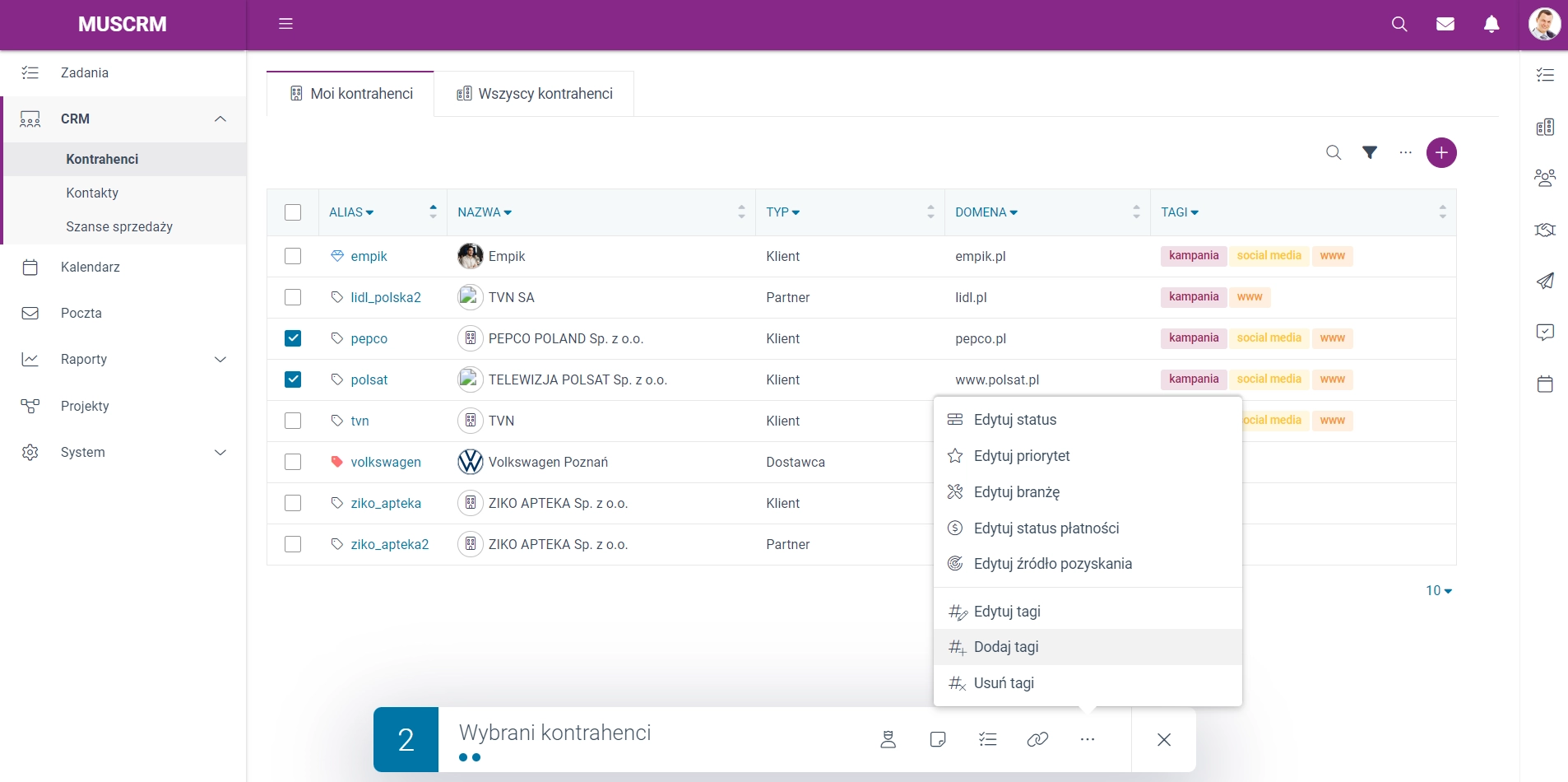Click the Volkswagen logo icon
Viewport: 1568px width, 782px height.
click(470, 462)
